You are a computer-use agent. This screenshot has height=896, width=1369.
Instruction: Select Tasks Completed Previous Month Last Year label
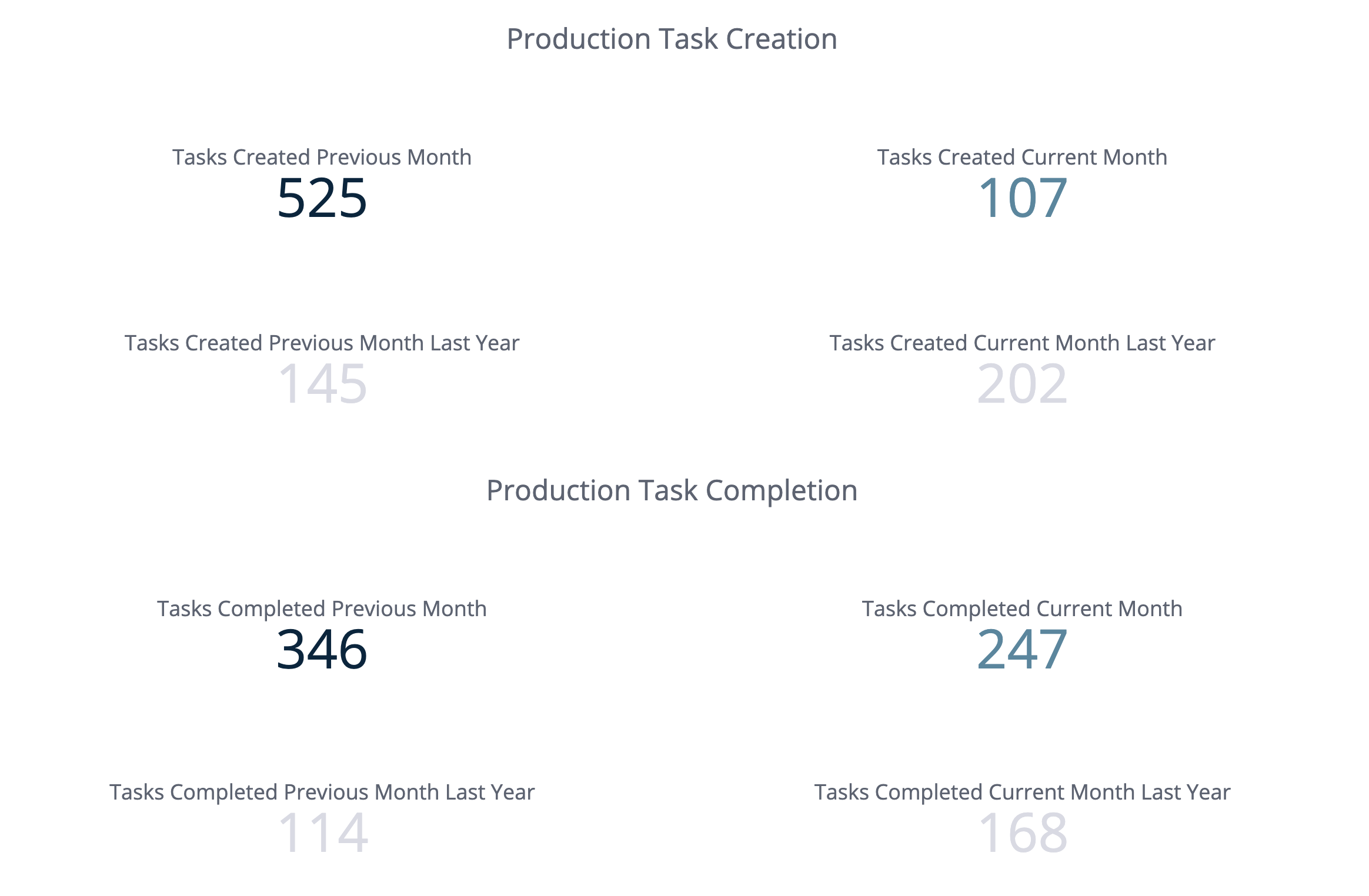322,793
